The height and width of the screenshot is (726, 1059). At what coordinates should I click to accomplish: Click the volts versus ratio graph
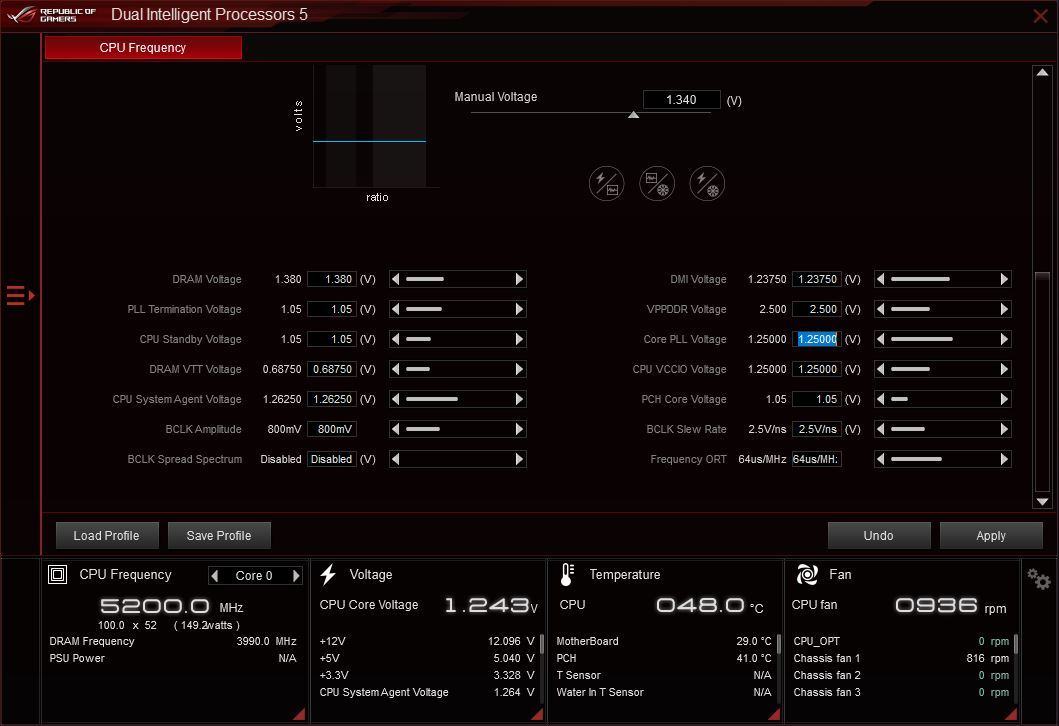tap(370, 126)
